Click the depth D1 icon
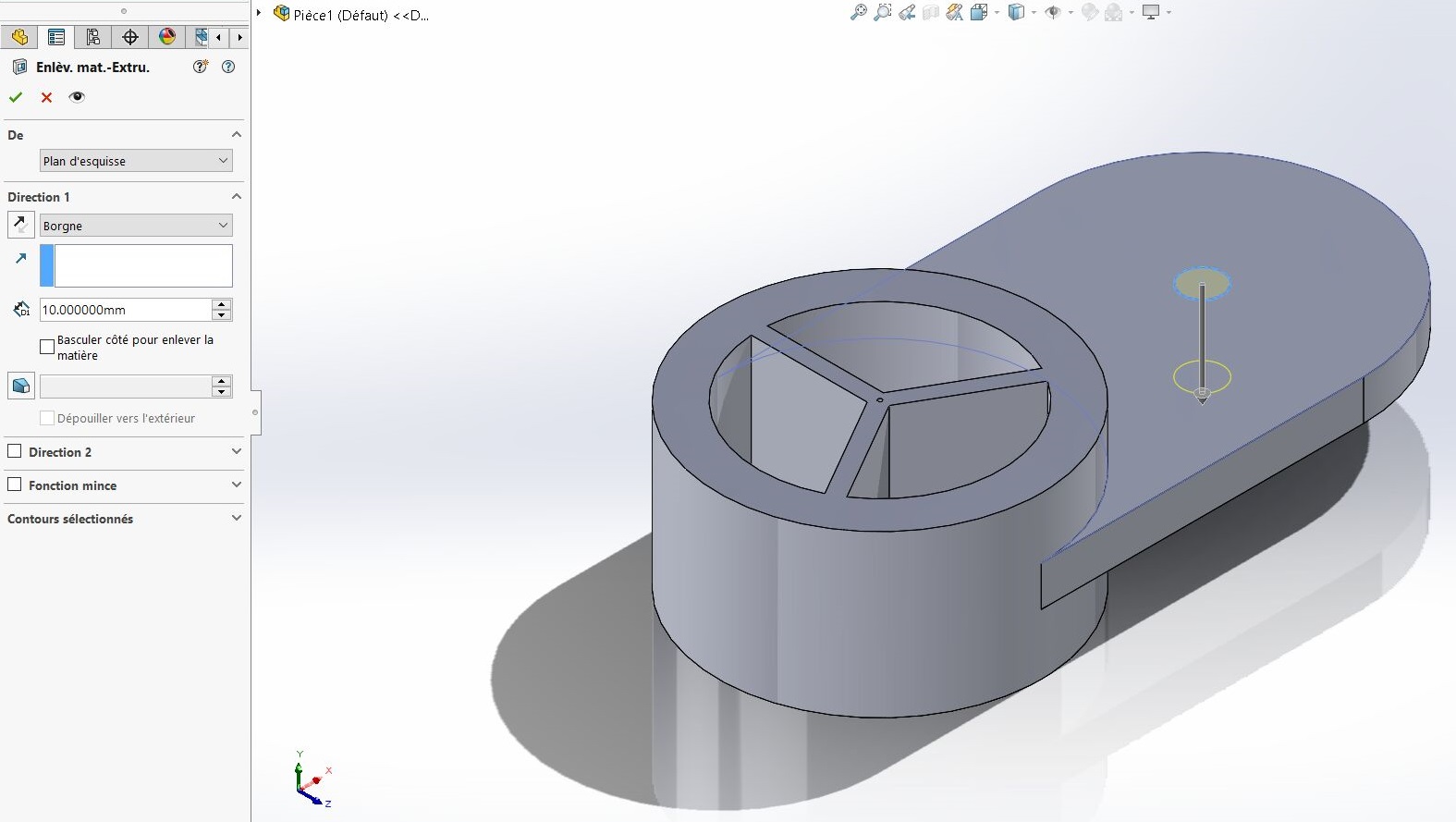 [x=21, y=310]
